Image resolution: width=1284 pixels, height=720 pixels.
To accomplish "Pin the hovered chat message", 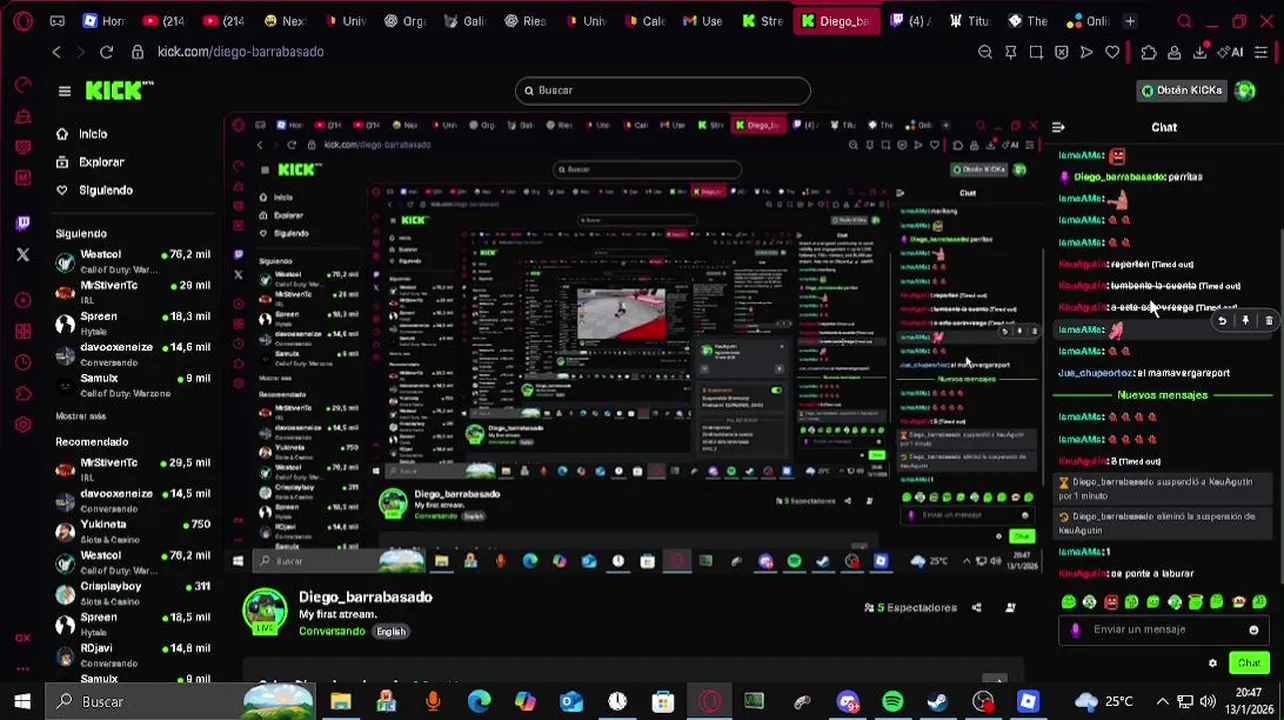I will (x=1245, y=321).
